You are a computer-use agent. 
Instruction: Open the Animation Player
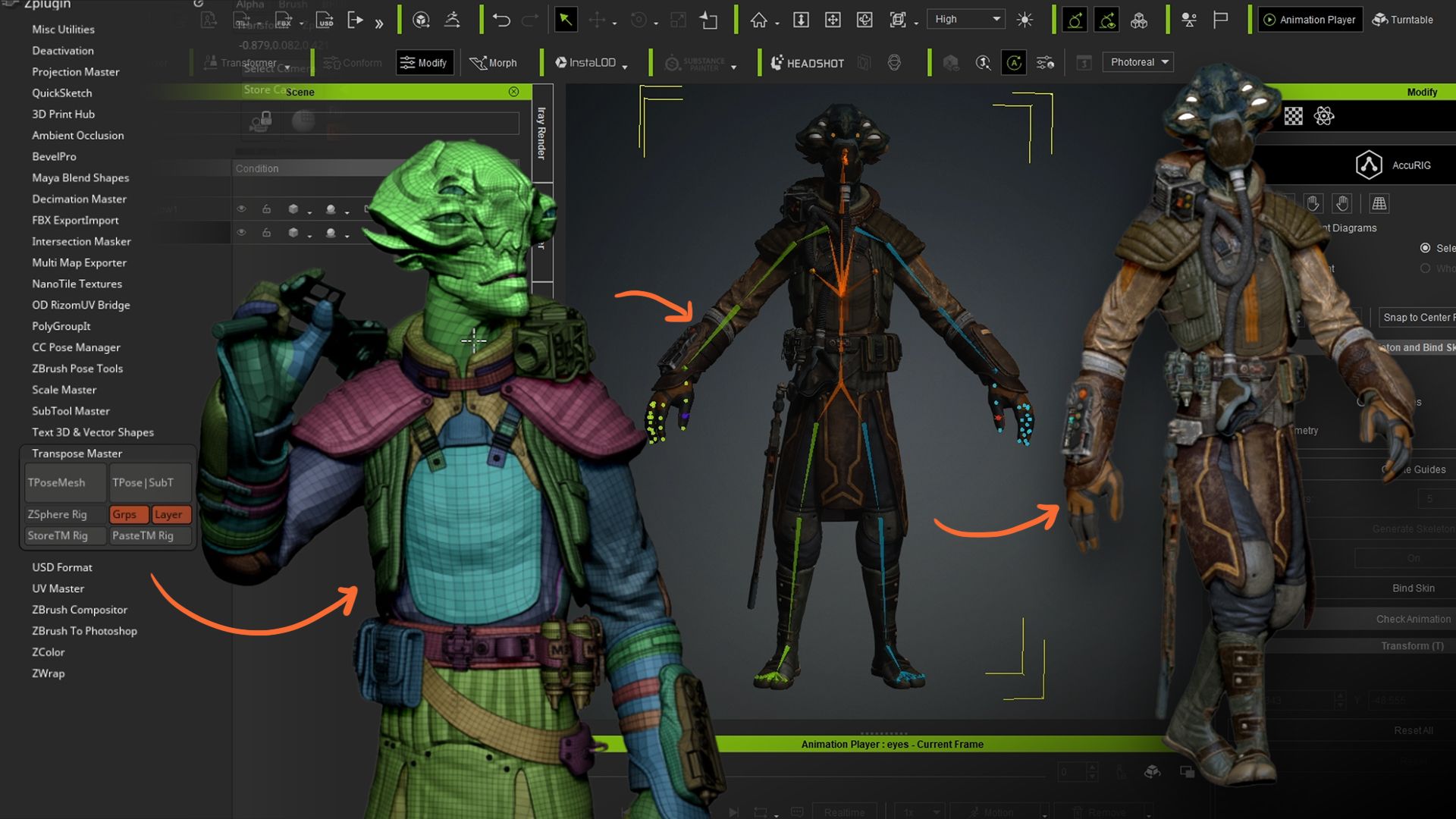pyautogui.click(x=1309, y=20)
